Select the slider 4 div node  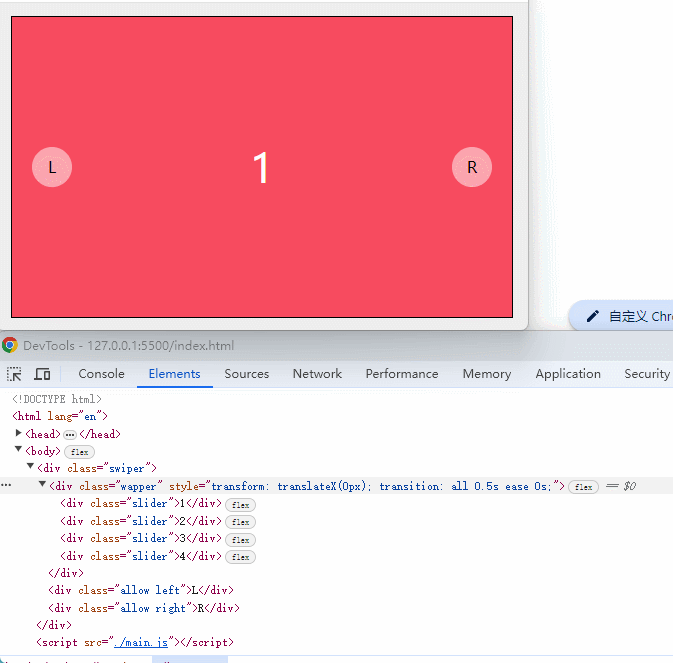click(141, 557)
